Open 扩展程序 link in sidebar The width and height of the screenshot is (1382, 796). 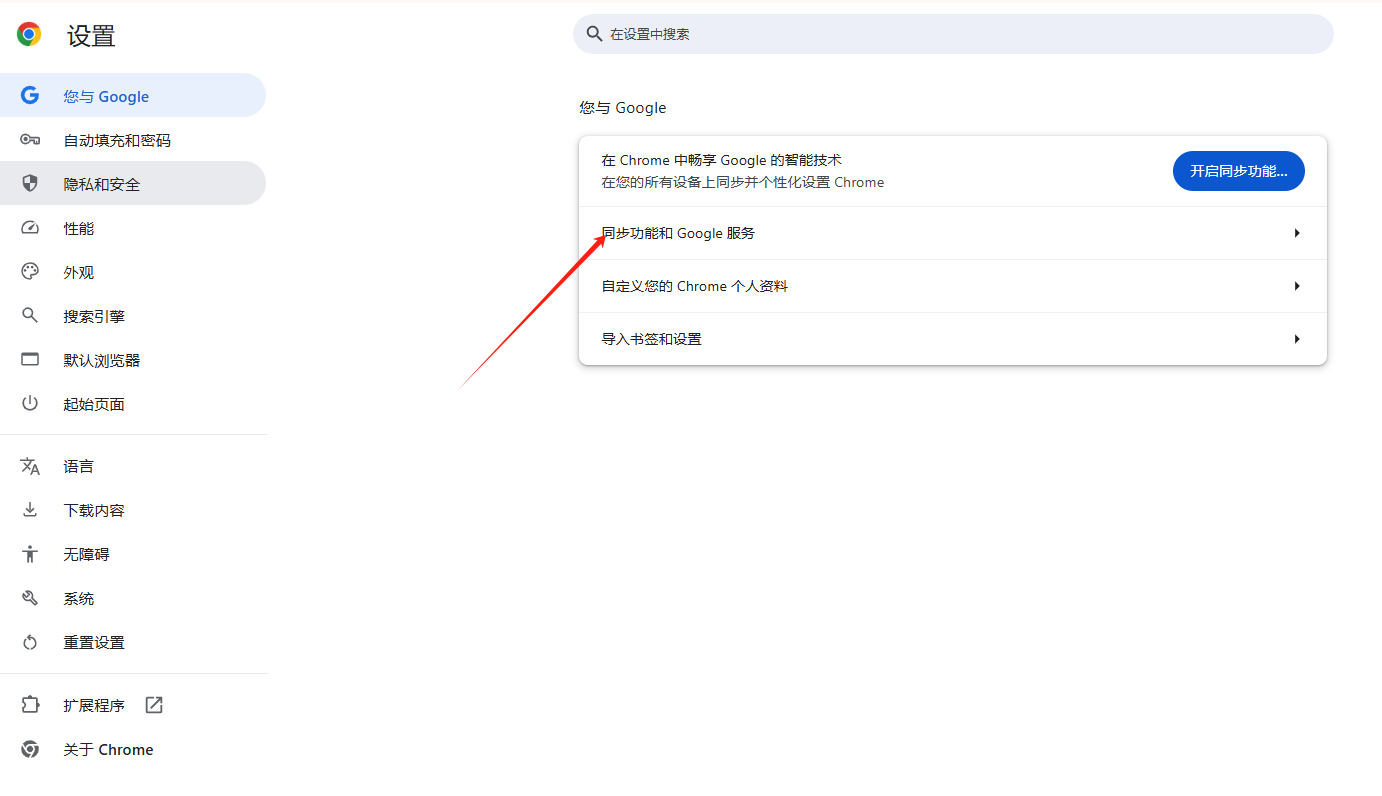pyautogui.click(x=133, y=705)
